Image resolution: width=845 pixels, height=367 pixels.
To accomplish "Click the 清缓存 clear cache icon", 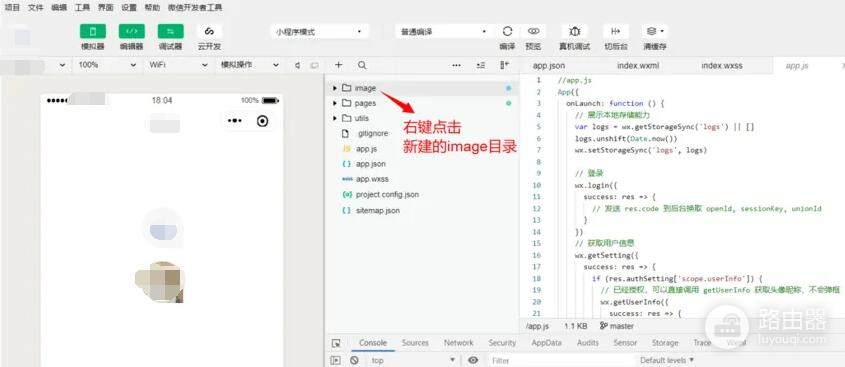I will (654, 31).
